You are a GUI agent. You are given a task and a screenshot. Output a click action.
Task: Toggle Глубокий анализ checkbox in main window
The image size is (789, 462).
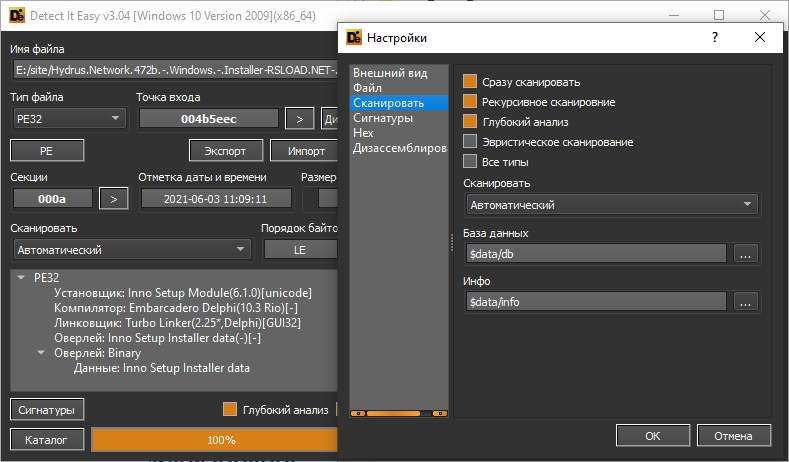click(230, 409)
